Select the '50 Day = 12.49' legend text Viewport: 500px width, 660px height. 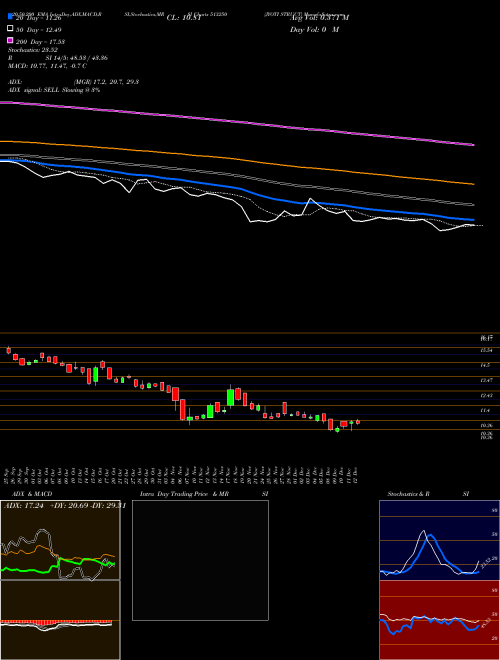(x=39, y=30)
